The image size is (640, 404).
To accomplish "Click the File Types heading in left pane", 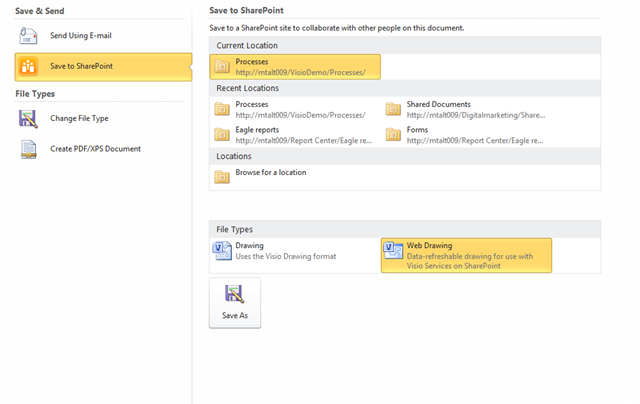I will tap(35, 94).
